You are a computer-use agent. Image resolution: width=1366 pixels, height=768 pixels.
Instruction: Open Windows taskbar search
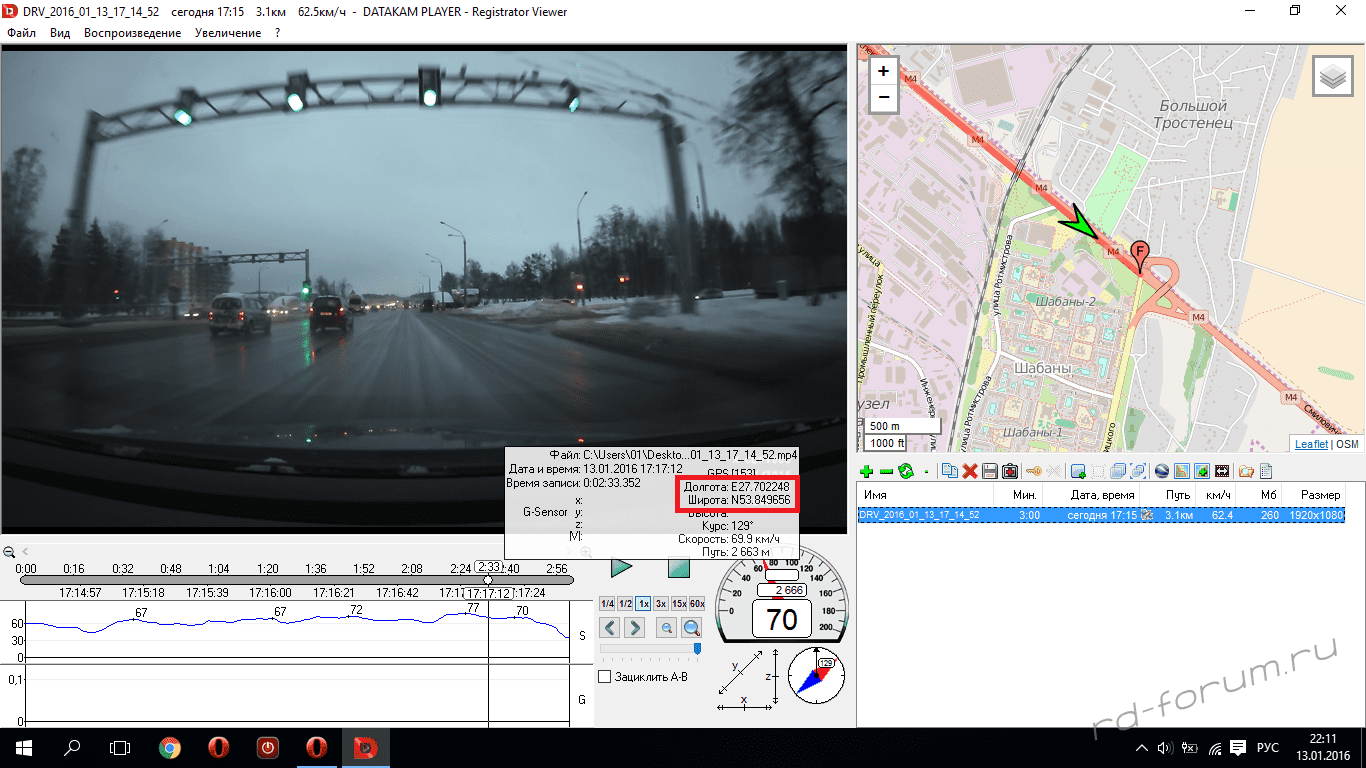click(72, 748)
